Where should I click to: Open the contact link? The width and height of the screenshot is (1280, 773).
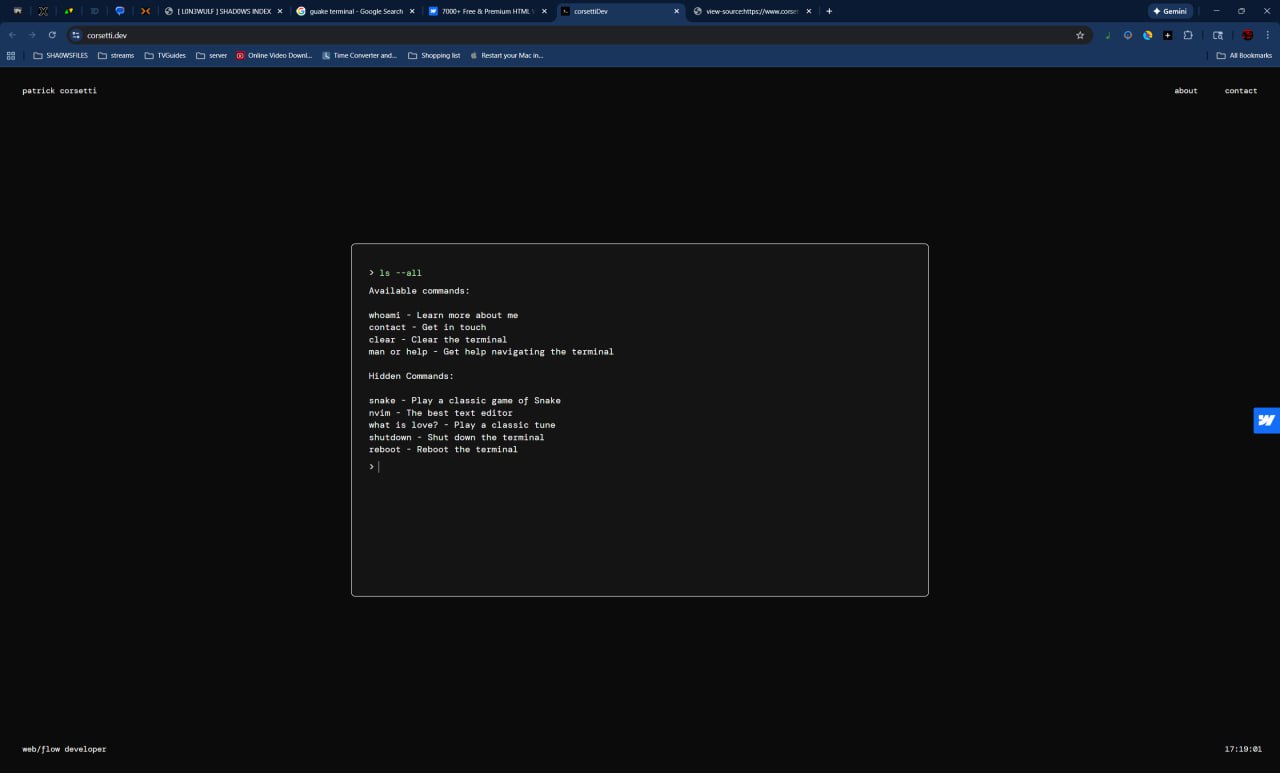click(x=1240, y=91)
